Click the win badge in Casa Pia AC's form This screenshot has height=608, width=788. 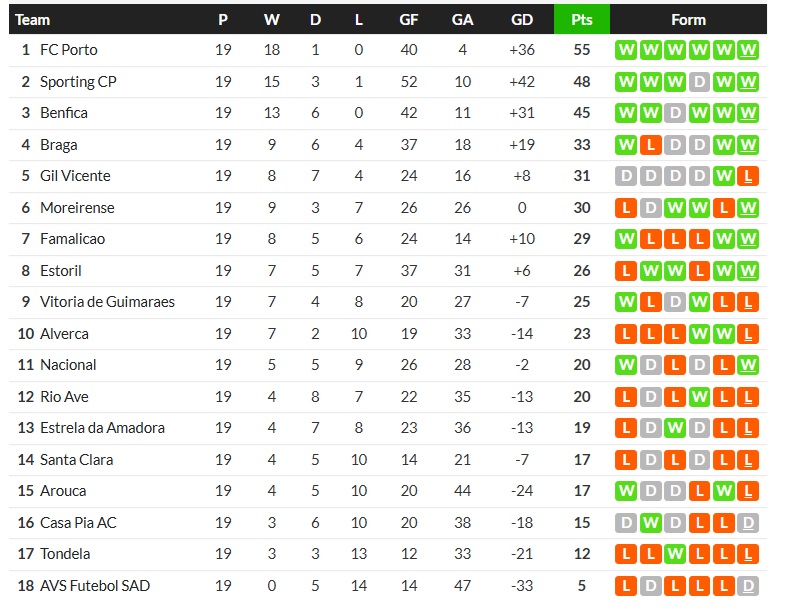[651, 523]
